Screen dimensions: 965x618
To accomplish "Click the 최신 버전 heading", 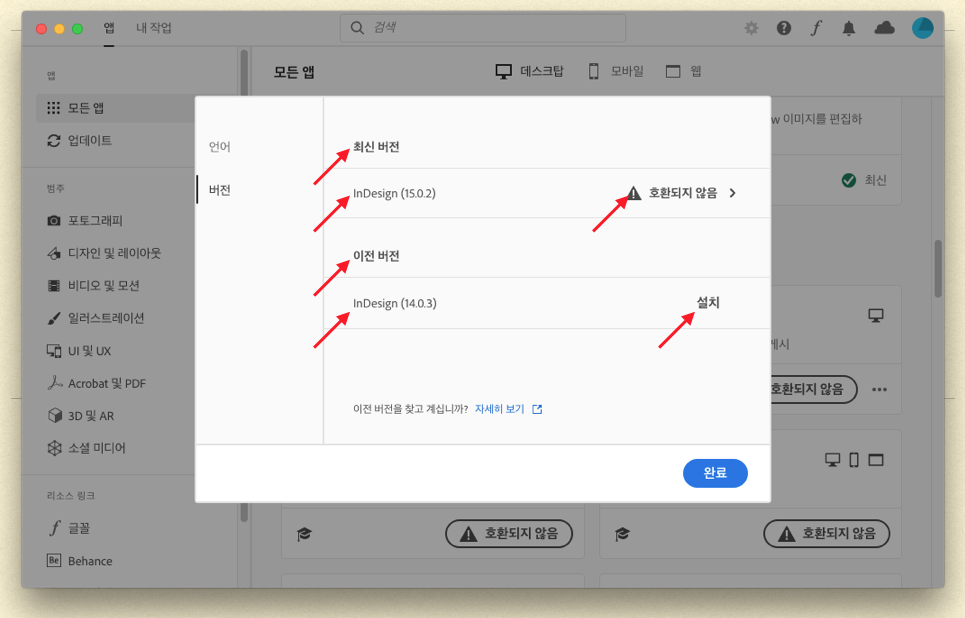I will [x=376, y=146].
